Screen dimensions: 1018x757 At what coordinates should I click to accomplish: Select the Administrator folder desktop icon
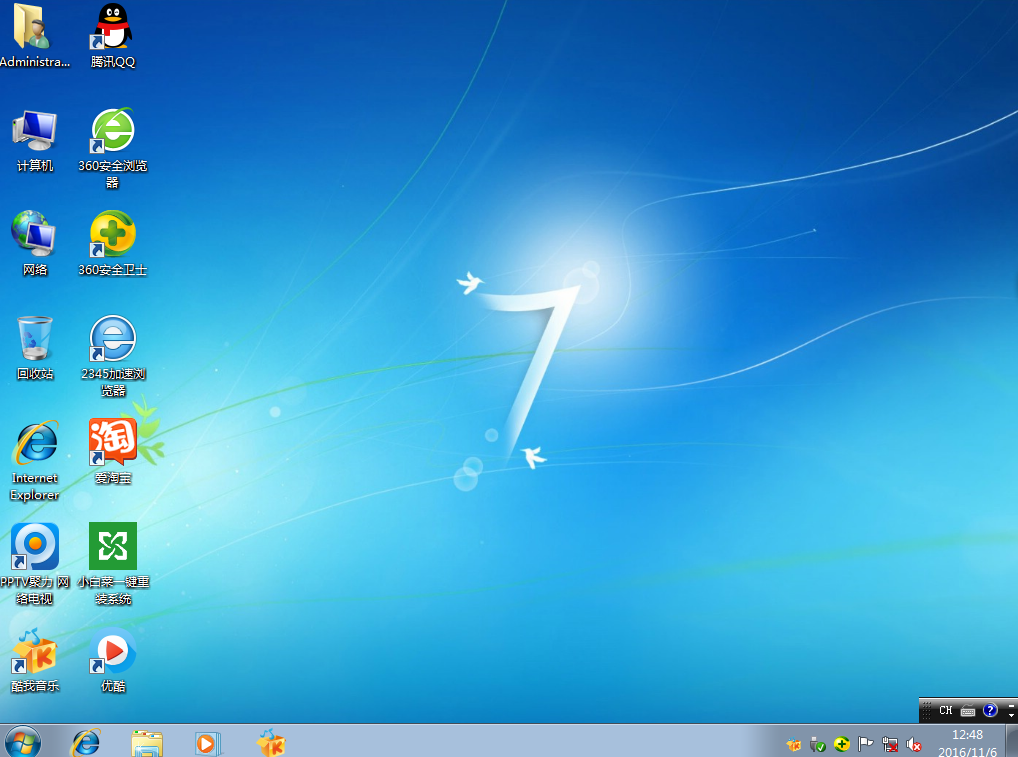(x=34, y=35)
